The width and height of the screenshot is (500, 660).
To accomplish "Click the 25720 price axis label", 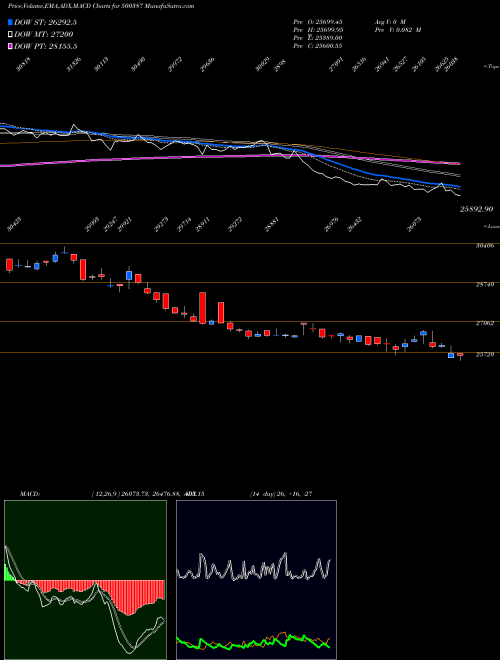I will pos(485,354).
